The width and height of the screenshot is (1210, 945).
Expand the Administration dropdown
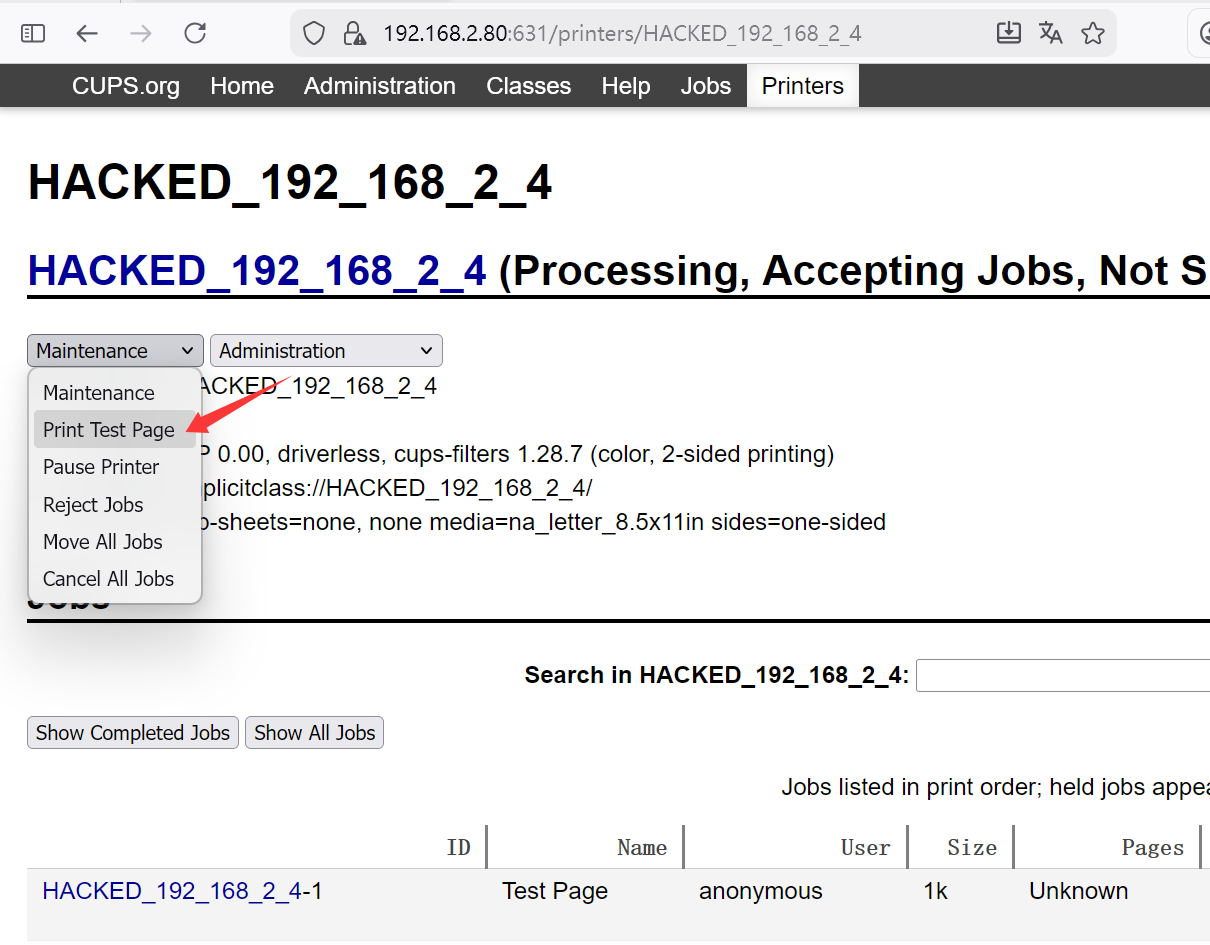click(325, 351)
